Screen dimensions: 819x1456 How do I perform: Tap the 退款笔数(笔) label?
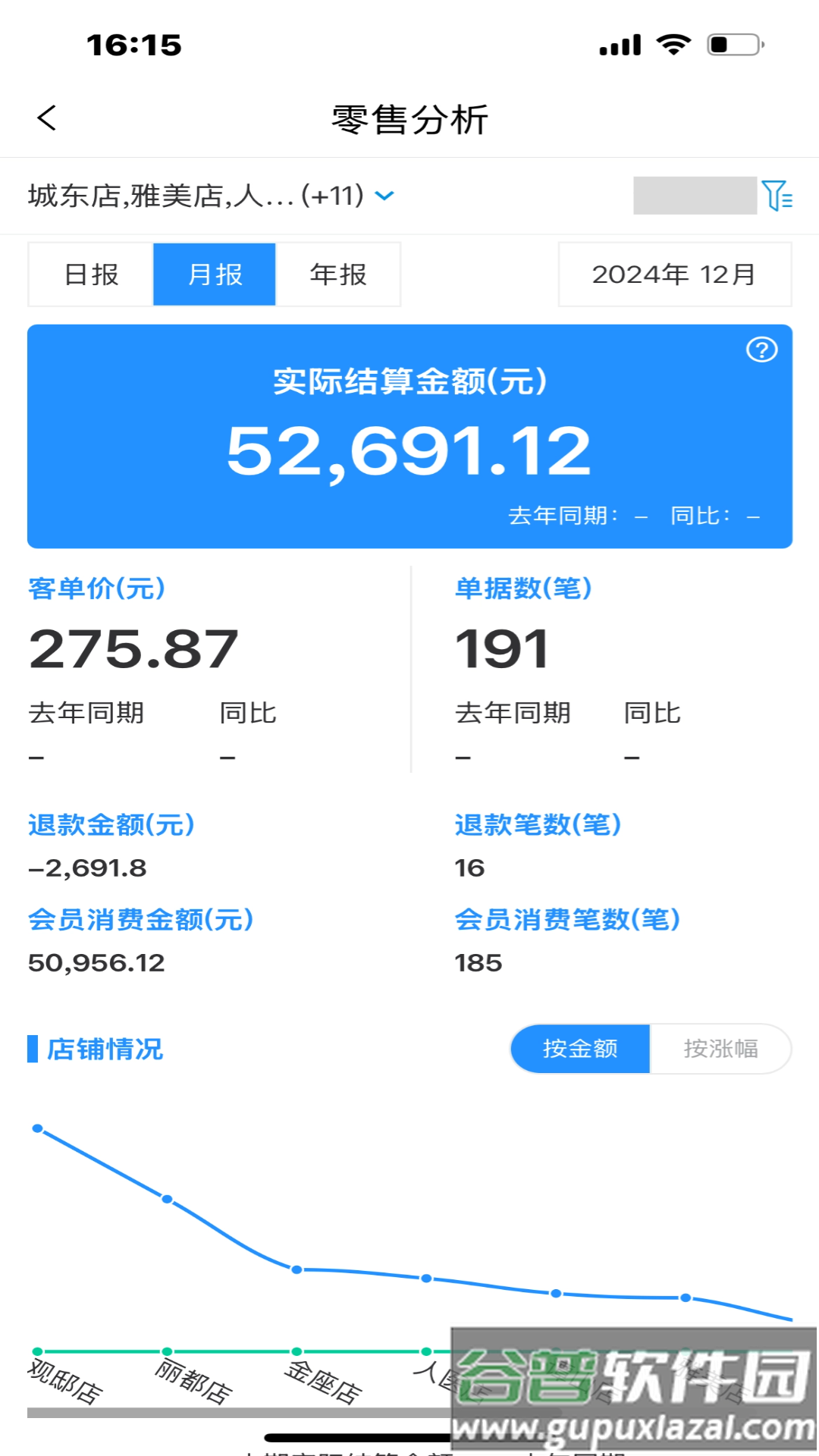click(x=538, y=824)
